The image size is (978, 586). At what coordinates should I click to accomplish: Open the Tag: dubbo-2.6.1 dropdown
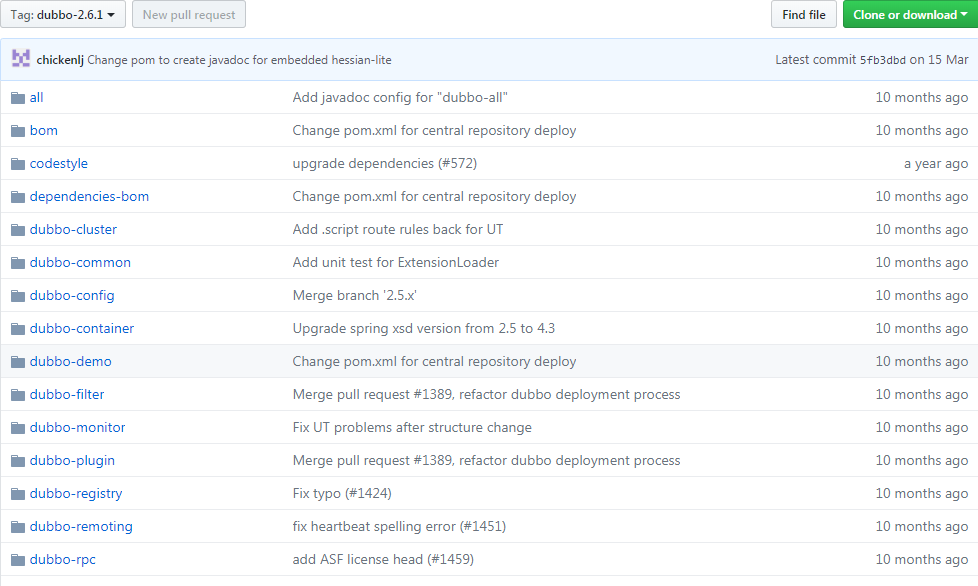(x=63, y=14)
